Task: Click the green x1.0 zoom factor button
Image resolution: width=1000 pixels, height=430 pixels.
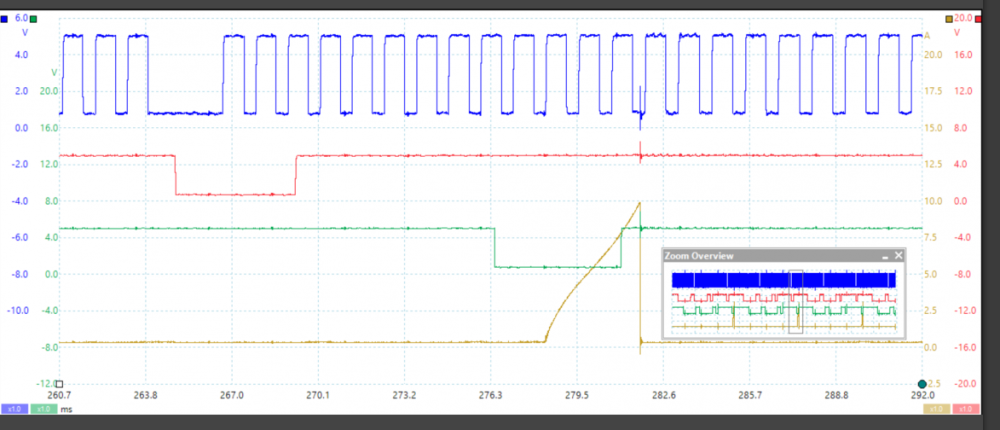Action: click(x=43, y=409)
